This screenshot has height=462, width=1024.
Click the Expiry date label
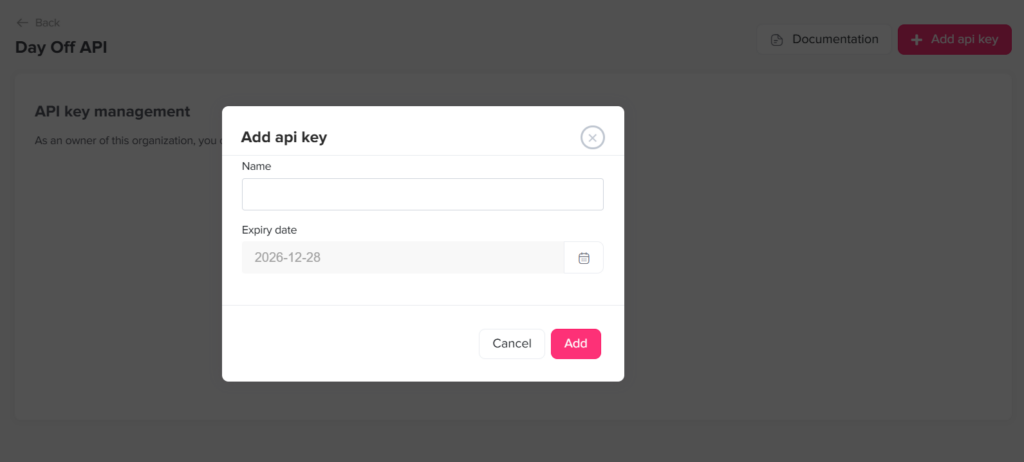pos(269,230)
